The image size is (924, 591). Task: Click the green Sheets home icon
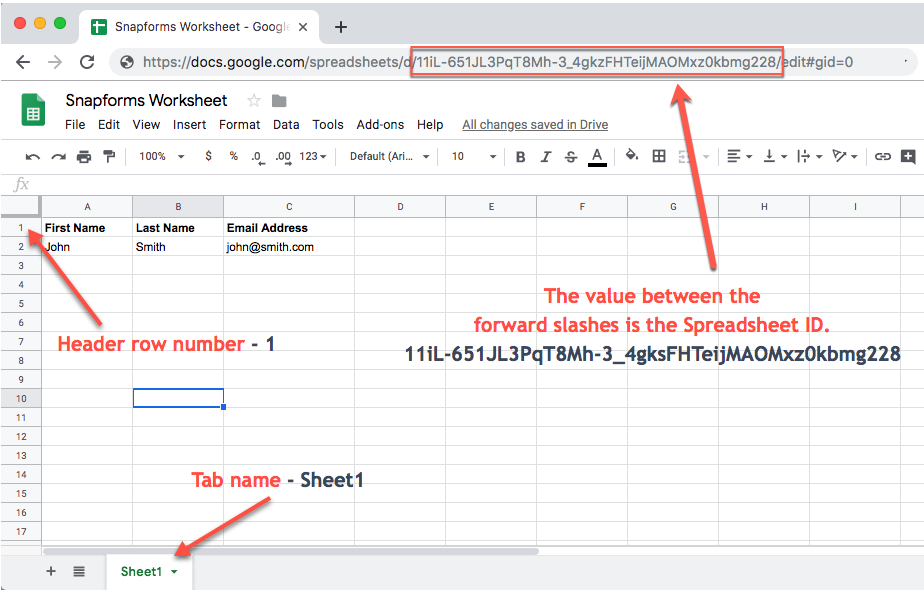pyautogui.click(x=33, y=110)
